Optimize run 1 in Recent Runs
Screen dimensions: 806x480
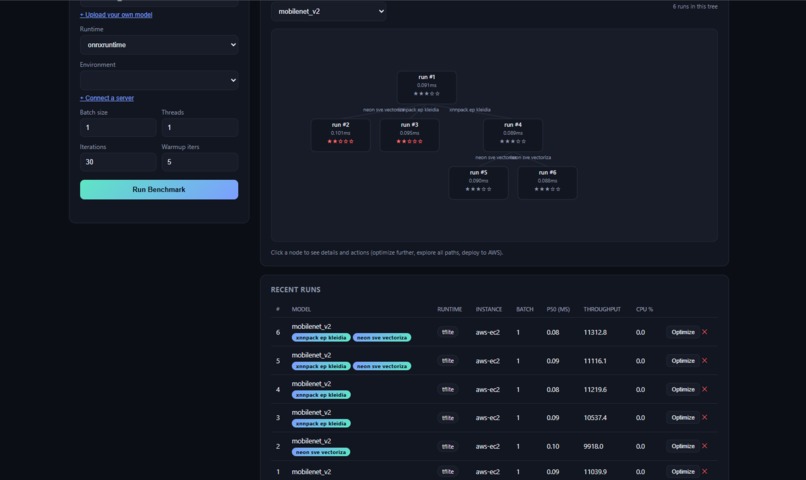683,471
